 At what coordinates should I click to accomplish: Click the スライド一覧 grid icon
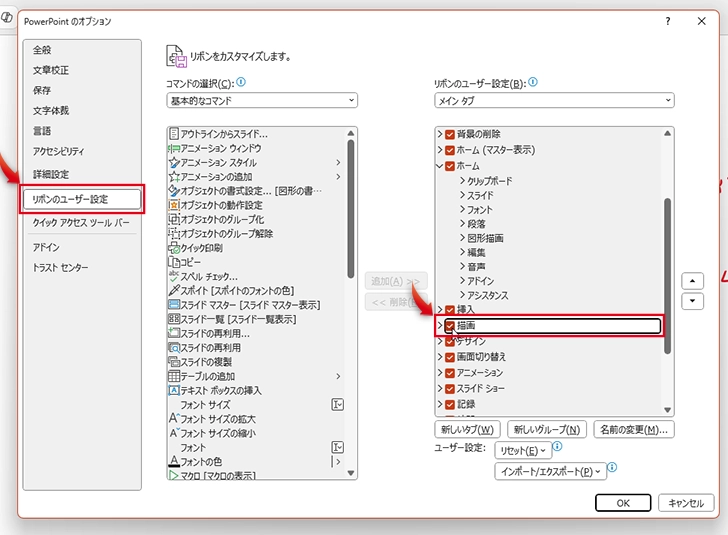(174, 319)
